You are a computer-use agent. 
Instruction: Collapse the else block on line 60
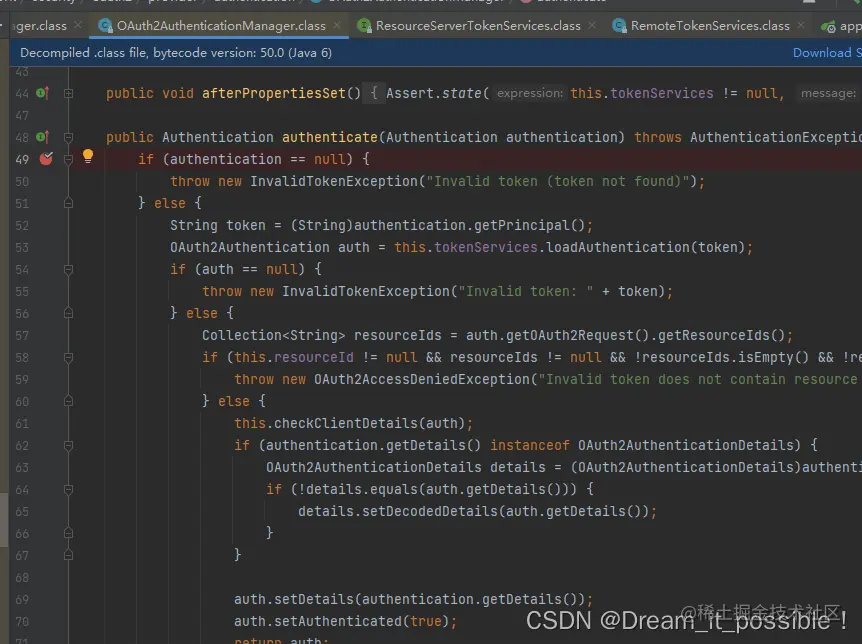tap(69, 401)
